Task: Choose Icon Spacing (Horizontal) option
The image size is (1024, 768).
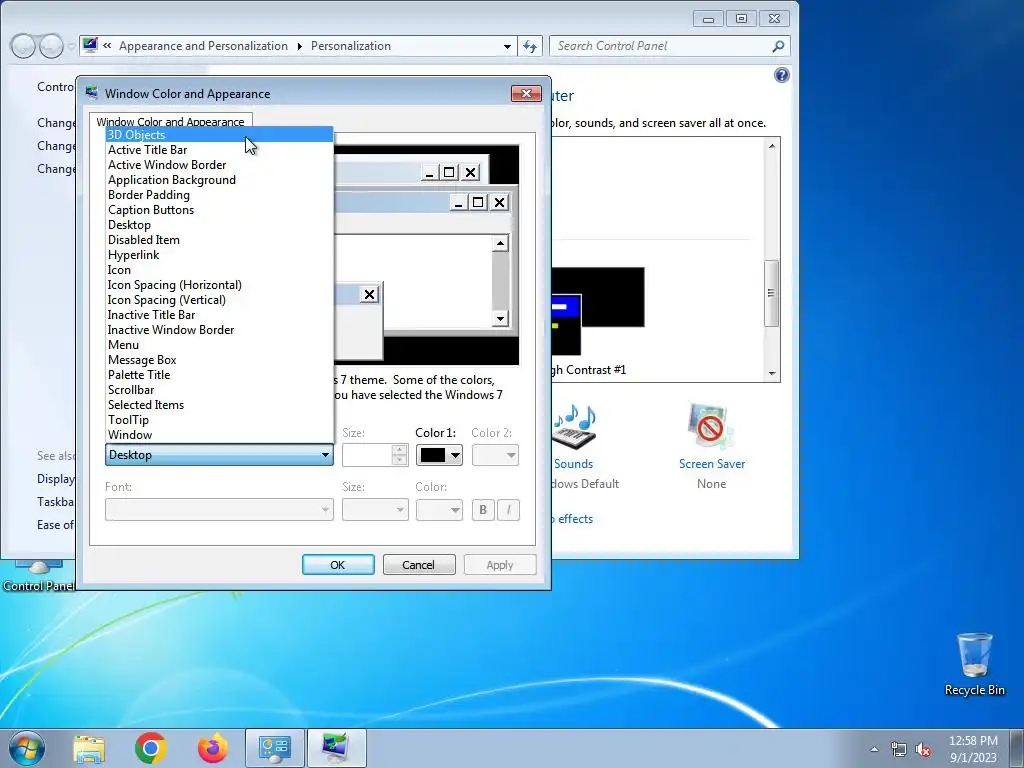Action: pyautogui.click(x=219, y=285)
